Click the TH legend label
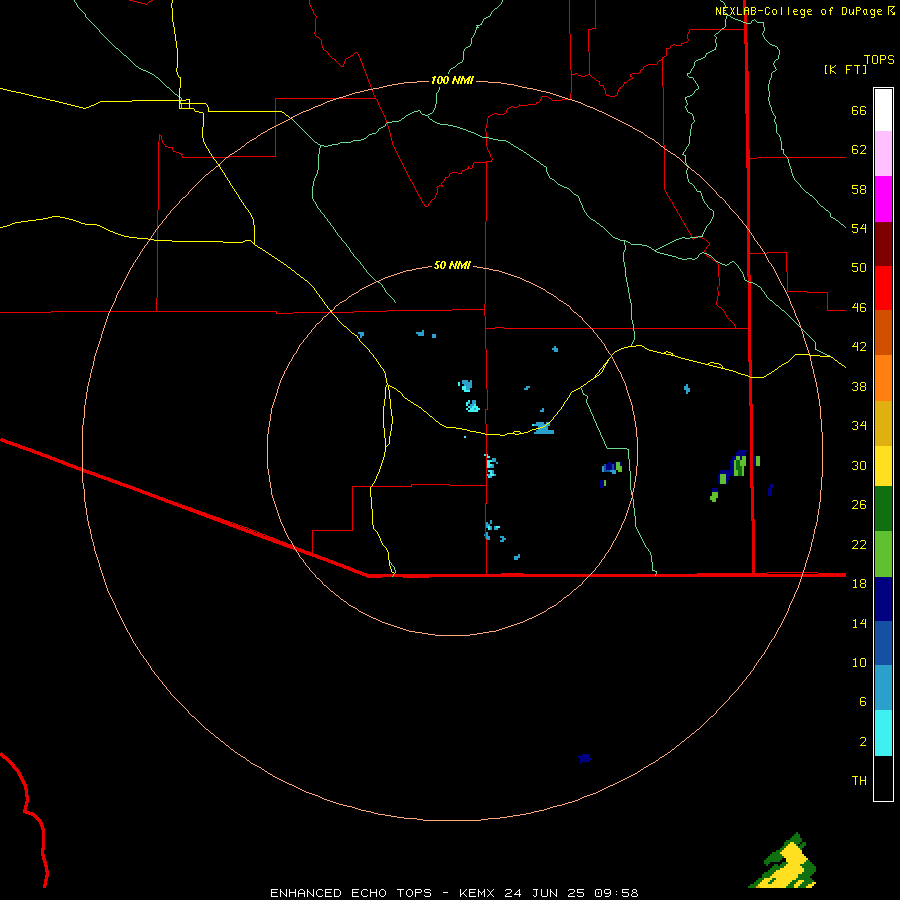The height and width of the screenshot is (900, 900). click(859, 781)
